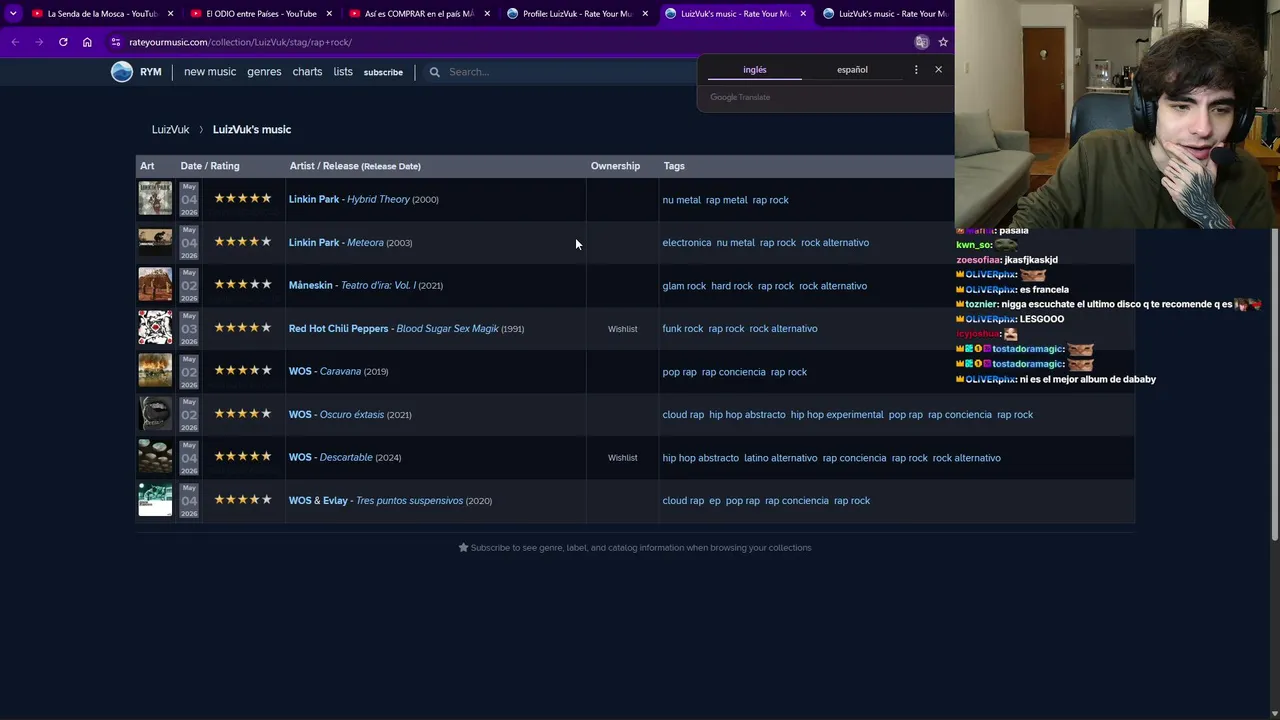
Task: Close the Profile: LuizVuk tab
Action: pos(645,14)
